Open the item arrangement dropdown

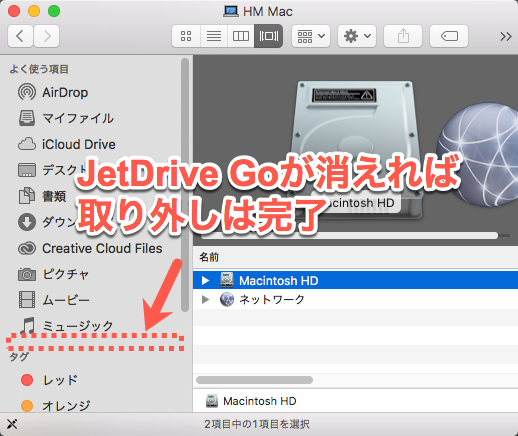(311, 36)
